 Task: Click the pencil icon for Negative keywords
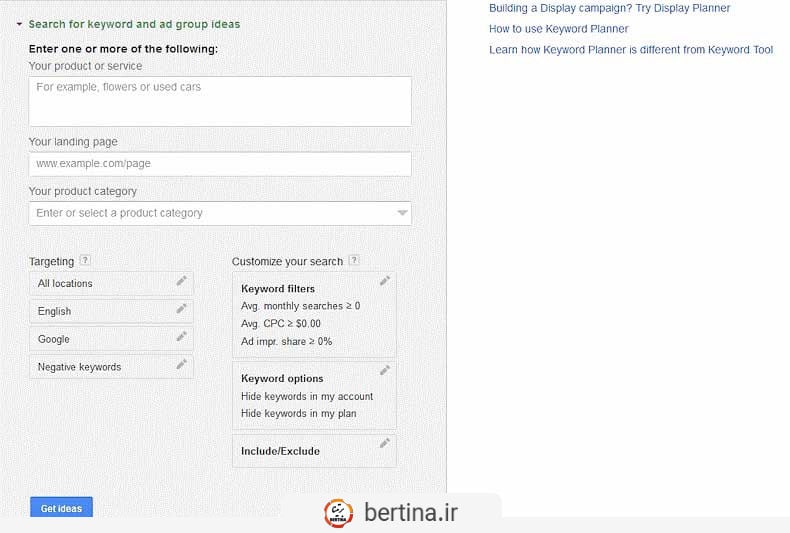181,365
